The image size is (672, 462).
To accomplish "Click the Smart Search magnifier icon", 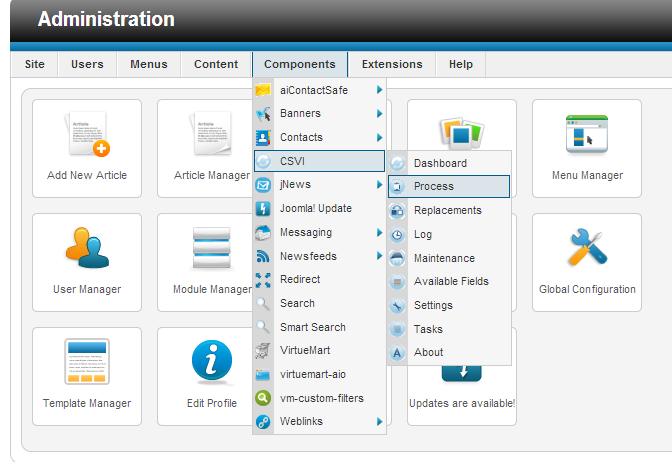I will 263,327.
